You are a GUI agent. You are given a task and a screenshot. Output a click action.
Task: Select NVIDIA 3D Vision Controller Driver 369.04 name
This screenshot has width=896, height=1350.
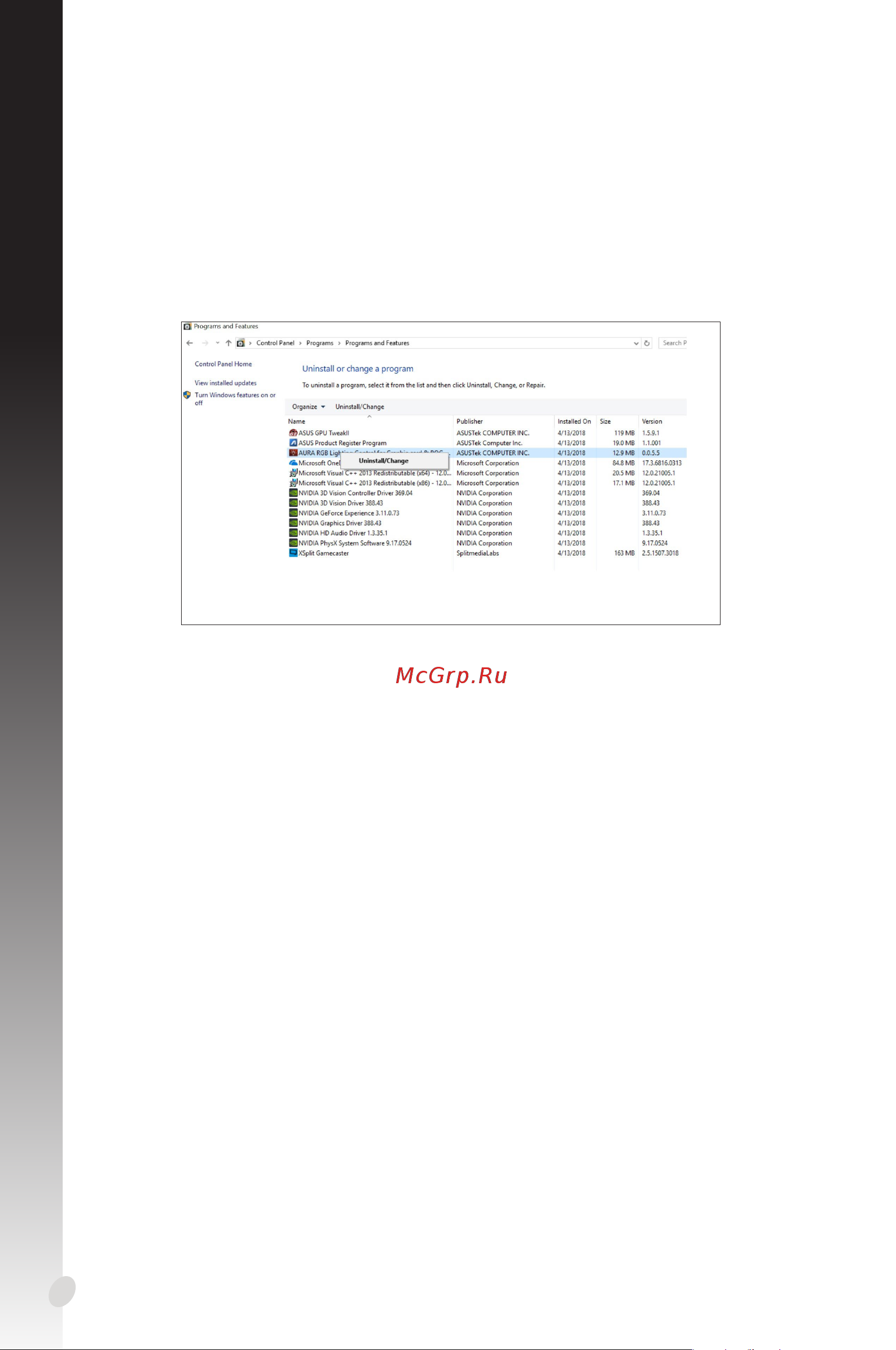[x=355, y=493]
